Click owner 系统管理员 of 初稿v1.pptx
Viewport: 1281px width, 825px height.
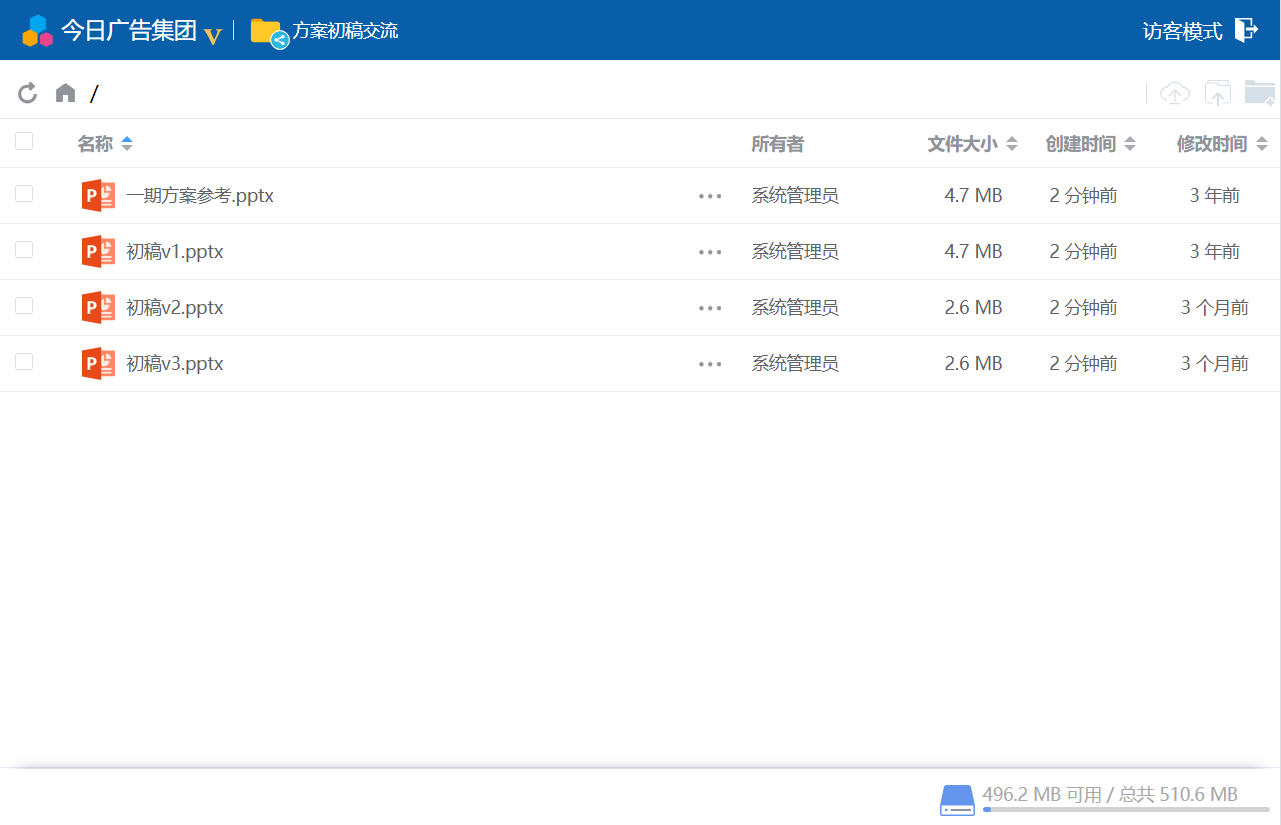click(x=795, y=252)
